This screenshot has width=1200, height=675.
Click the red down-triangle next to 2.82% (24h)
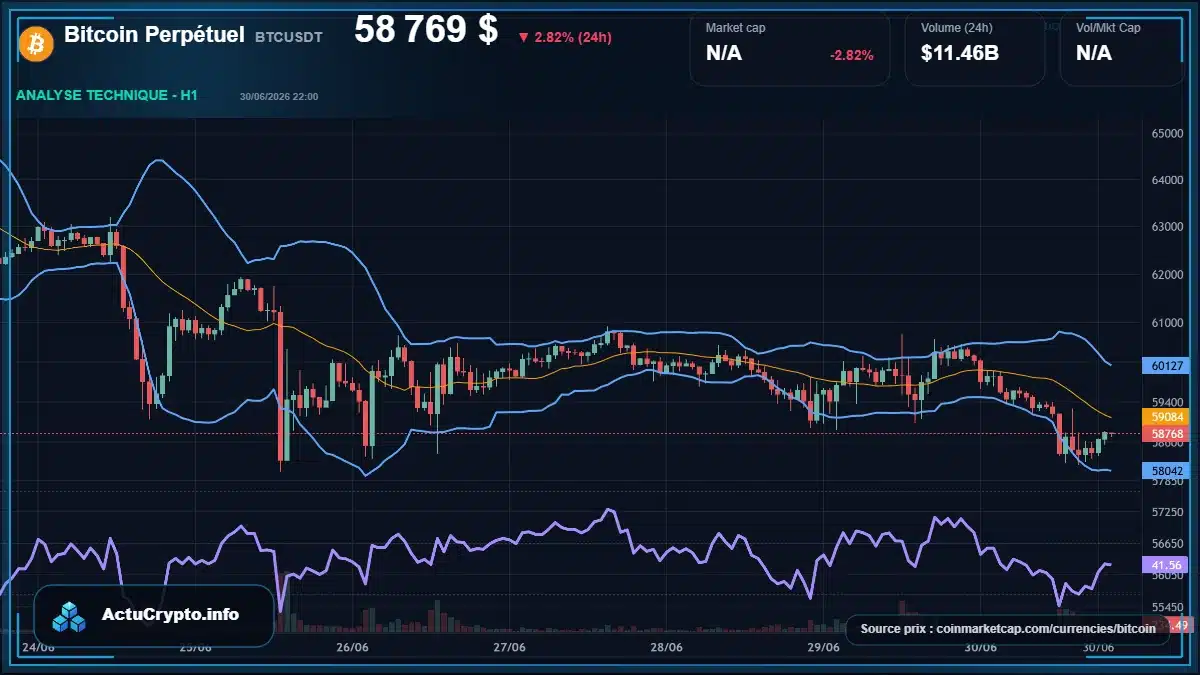coord(523,38)
